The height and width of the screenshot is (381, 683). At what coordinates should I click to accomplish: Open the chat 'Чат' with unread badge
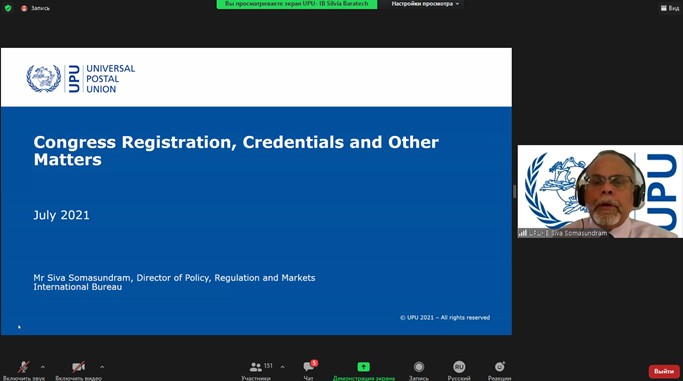309,370
